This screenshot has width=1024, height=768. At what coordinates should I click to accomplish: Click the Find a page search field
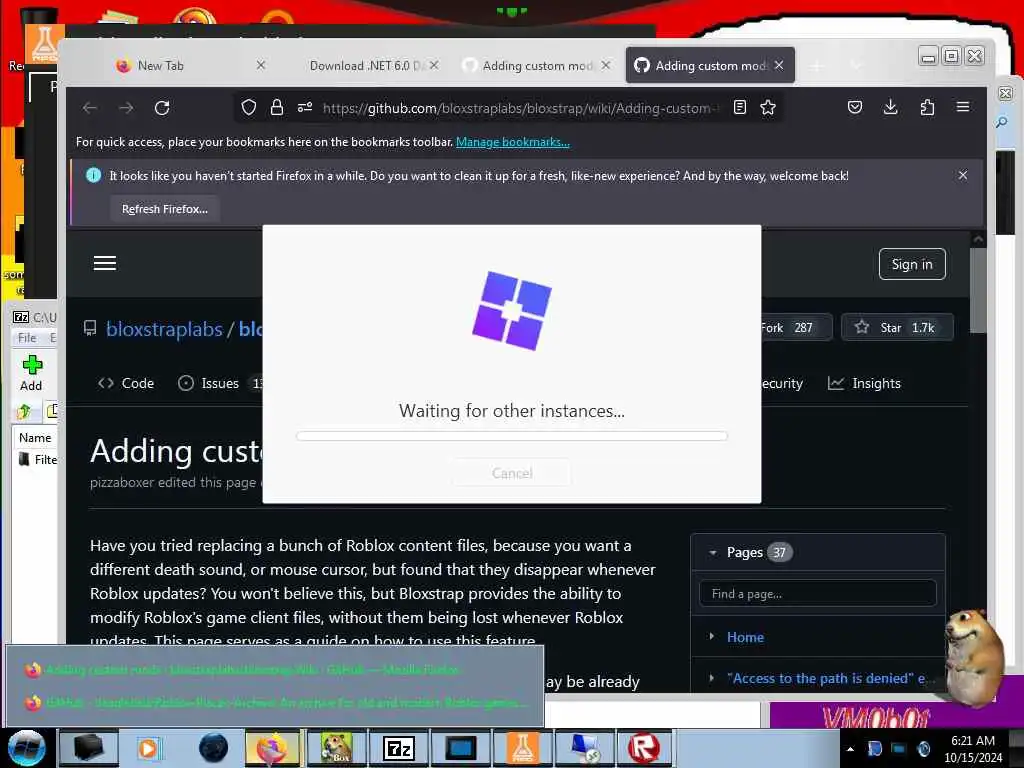point(818,594)
